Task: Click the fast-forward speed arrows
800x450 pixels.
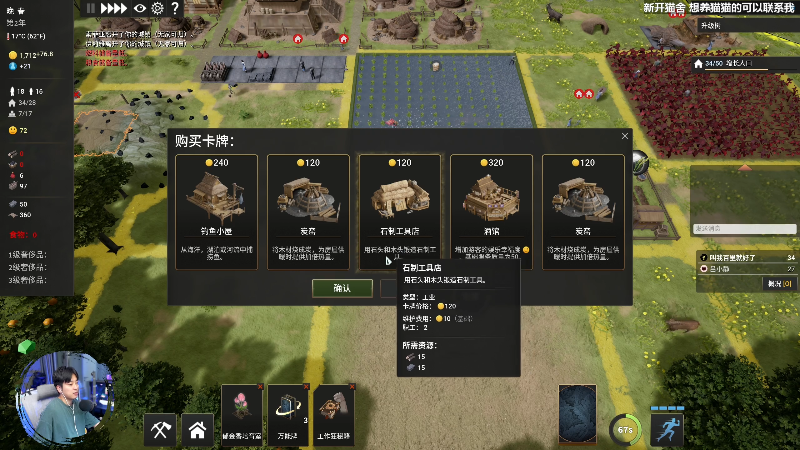Action: pyautogui.click(x=114, y=8)
